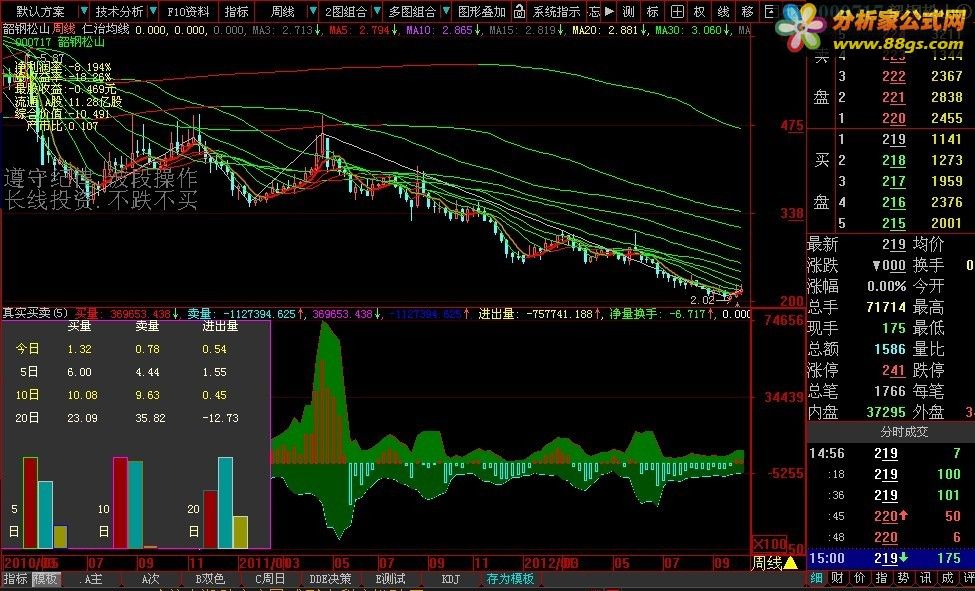
Task: Click the 20日 进出量 value -12.73
Action: [220, 418]
